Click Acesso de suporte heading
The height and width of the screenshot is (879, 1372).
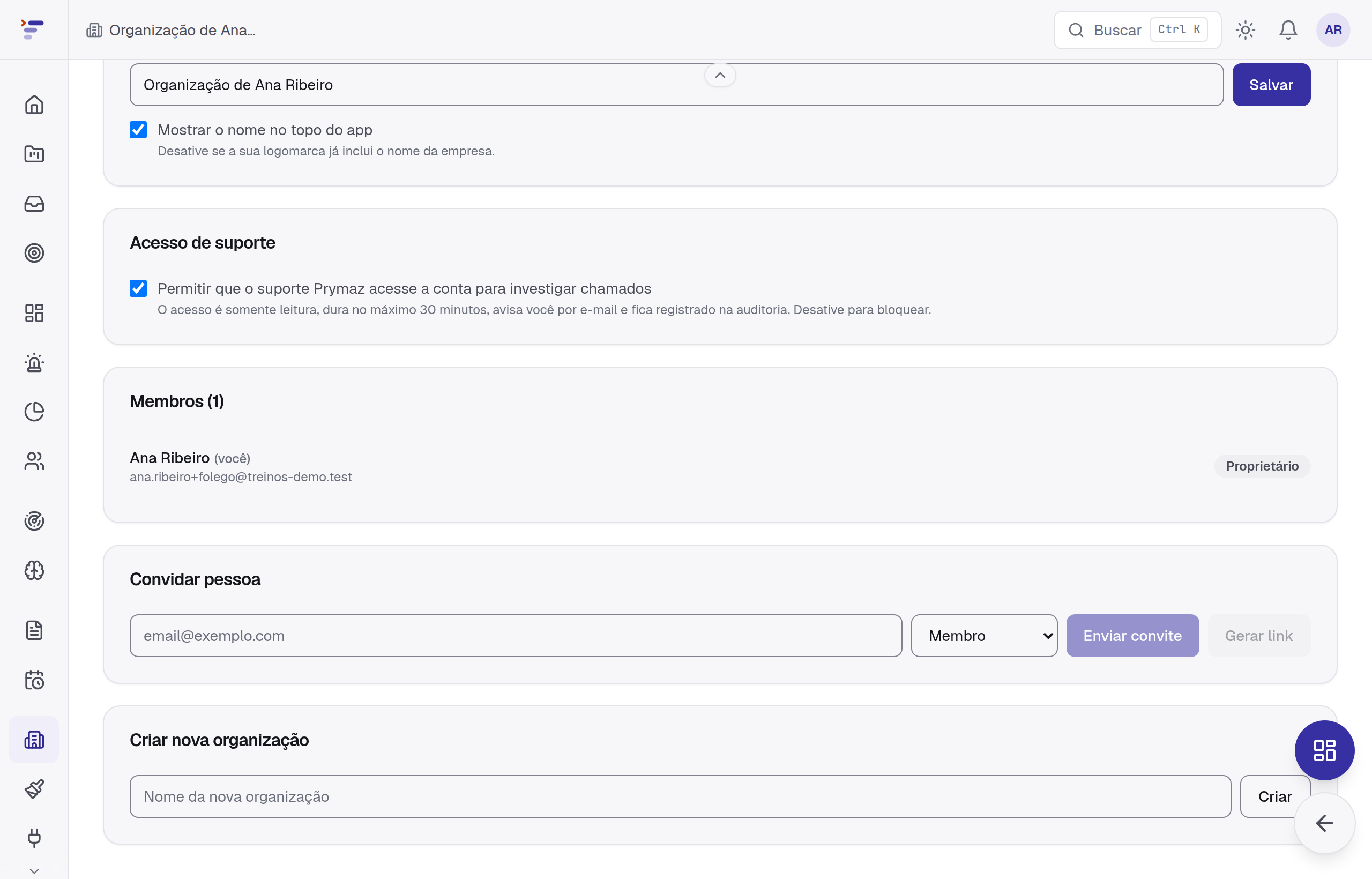coord(203,243)
